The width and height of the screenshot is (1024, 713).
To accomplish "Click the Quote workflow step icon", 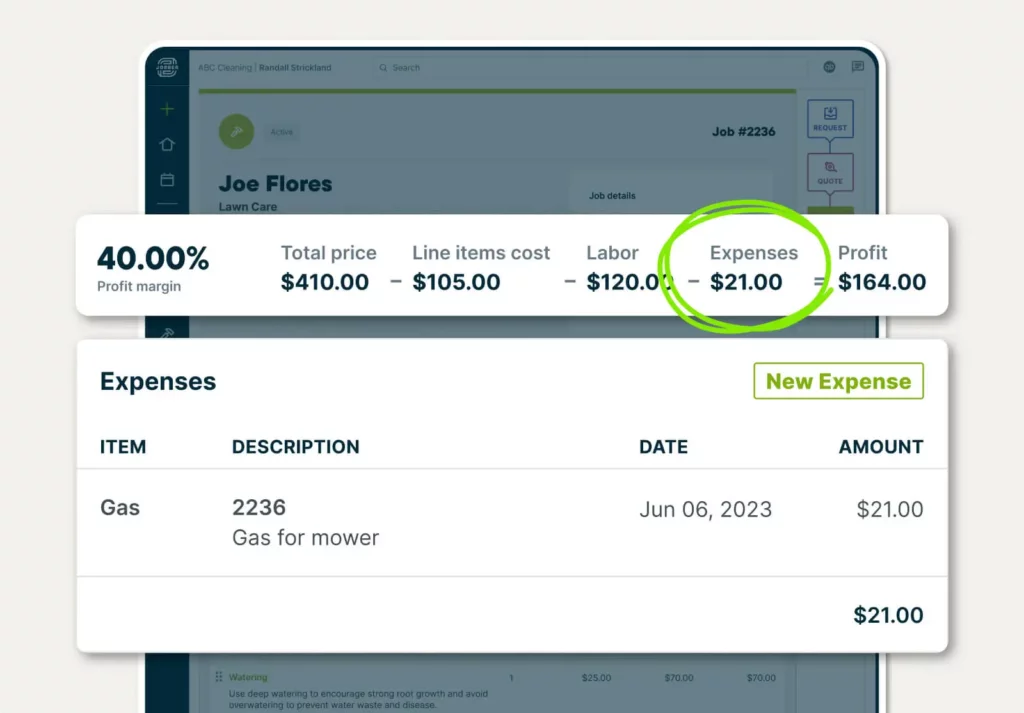I will [830, 172].
